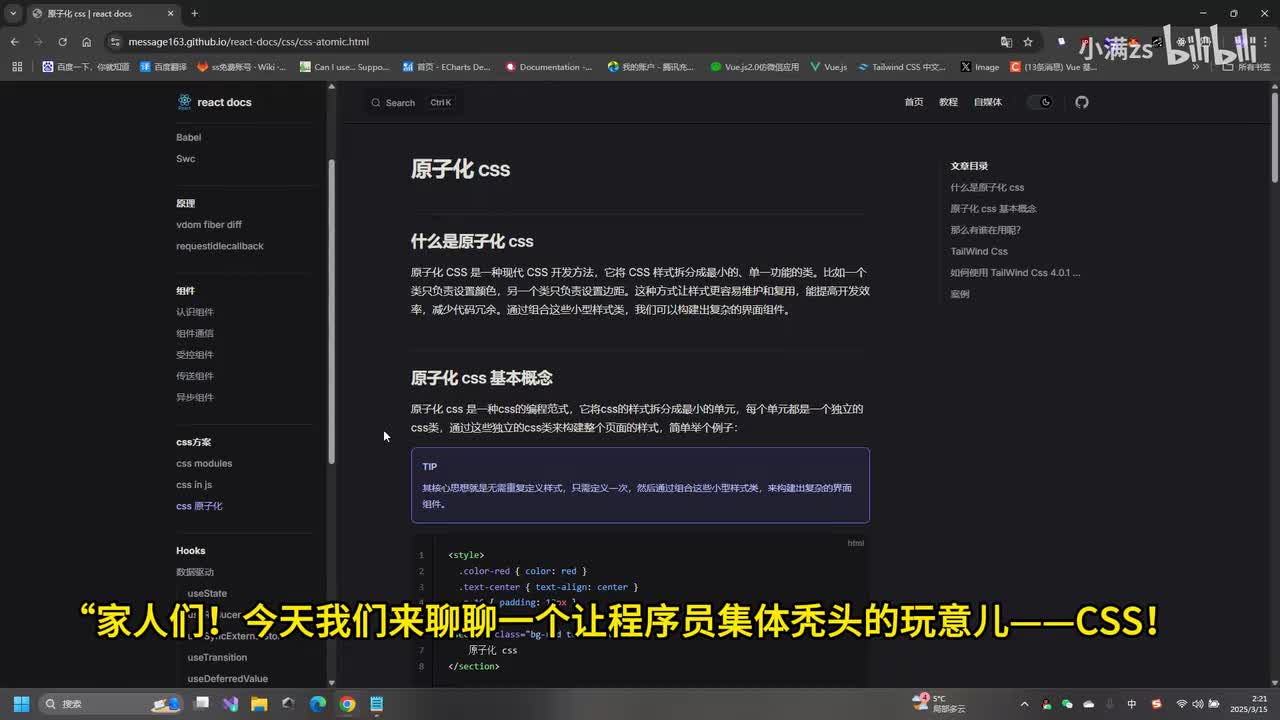Open vdom fiber diff sidebar page

point(209,225)
